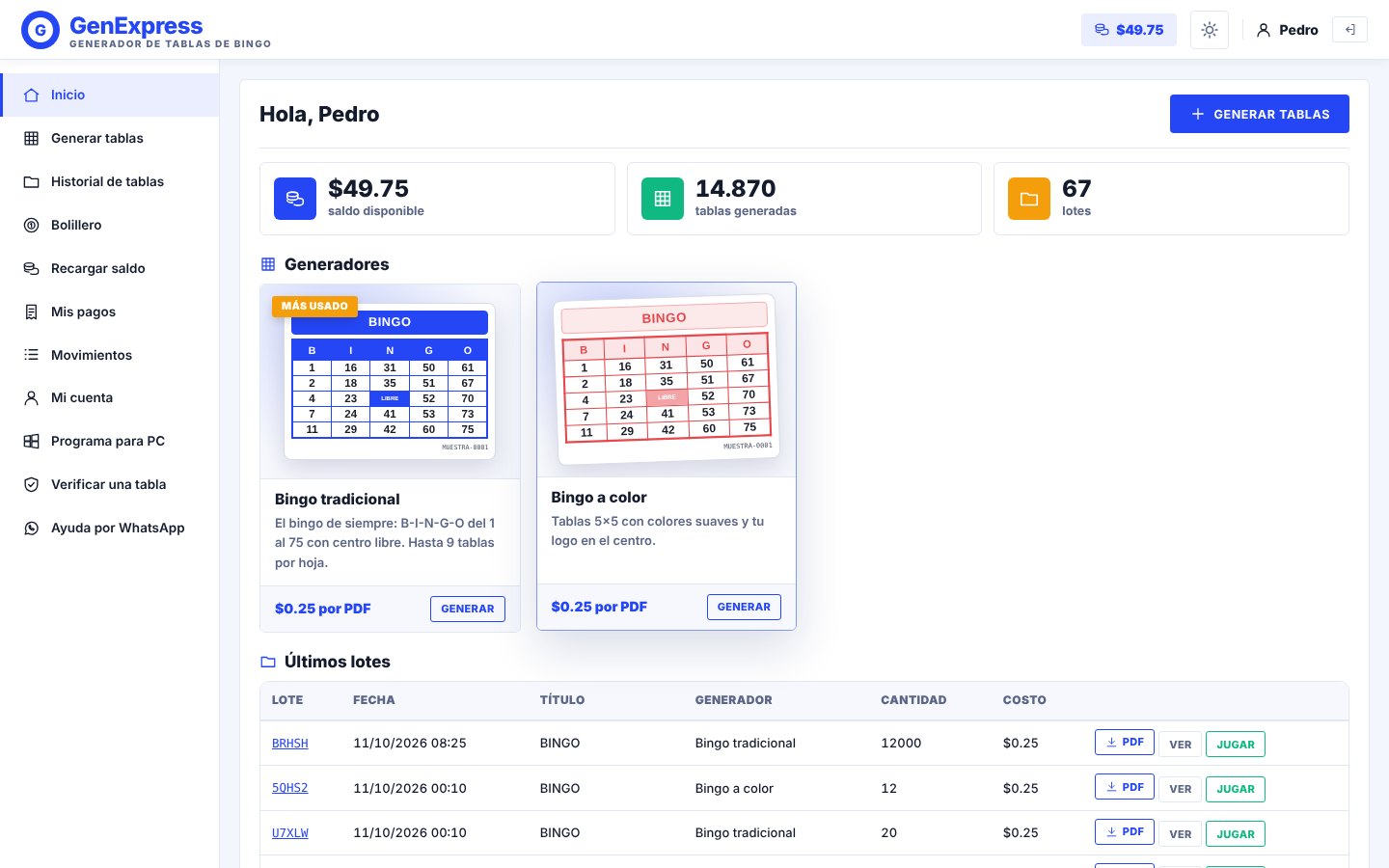Open lote link 5QHS2

(x=290, y=788)
